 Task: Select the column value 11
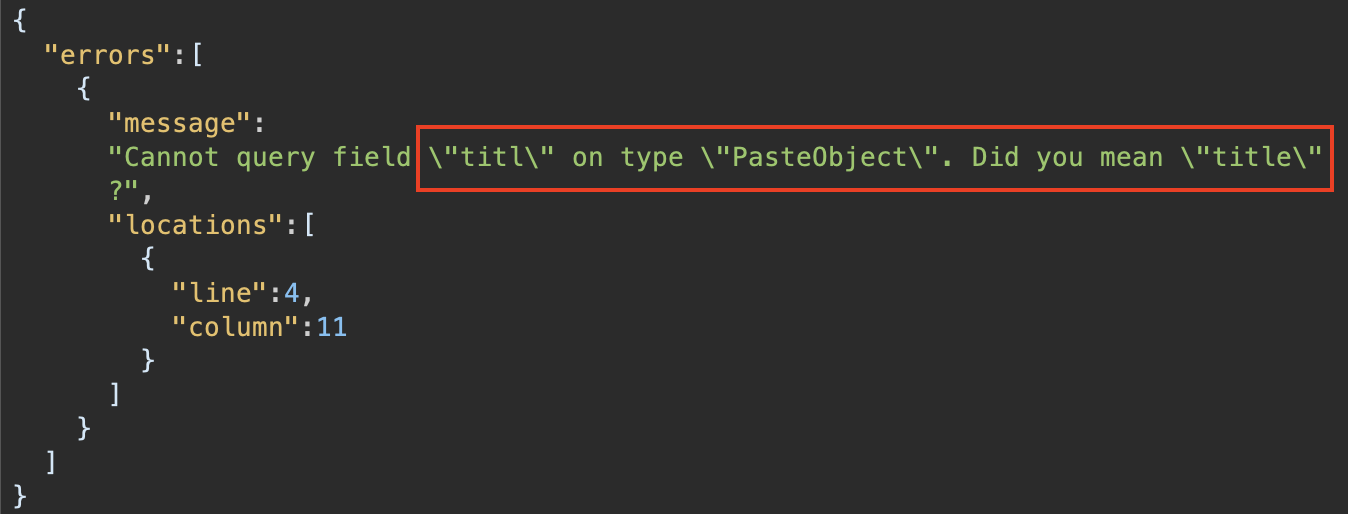[x=332, y=326]
